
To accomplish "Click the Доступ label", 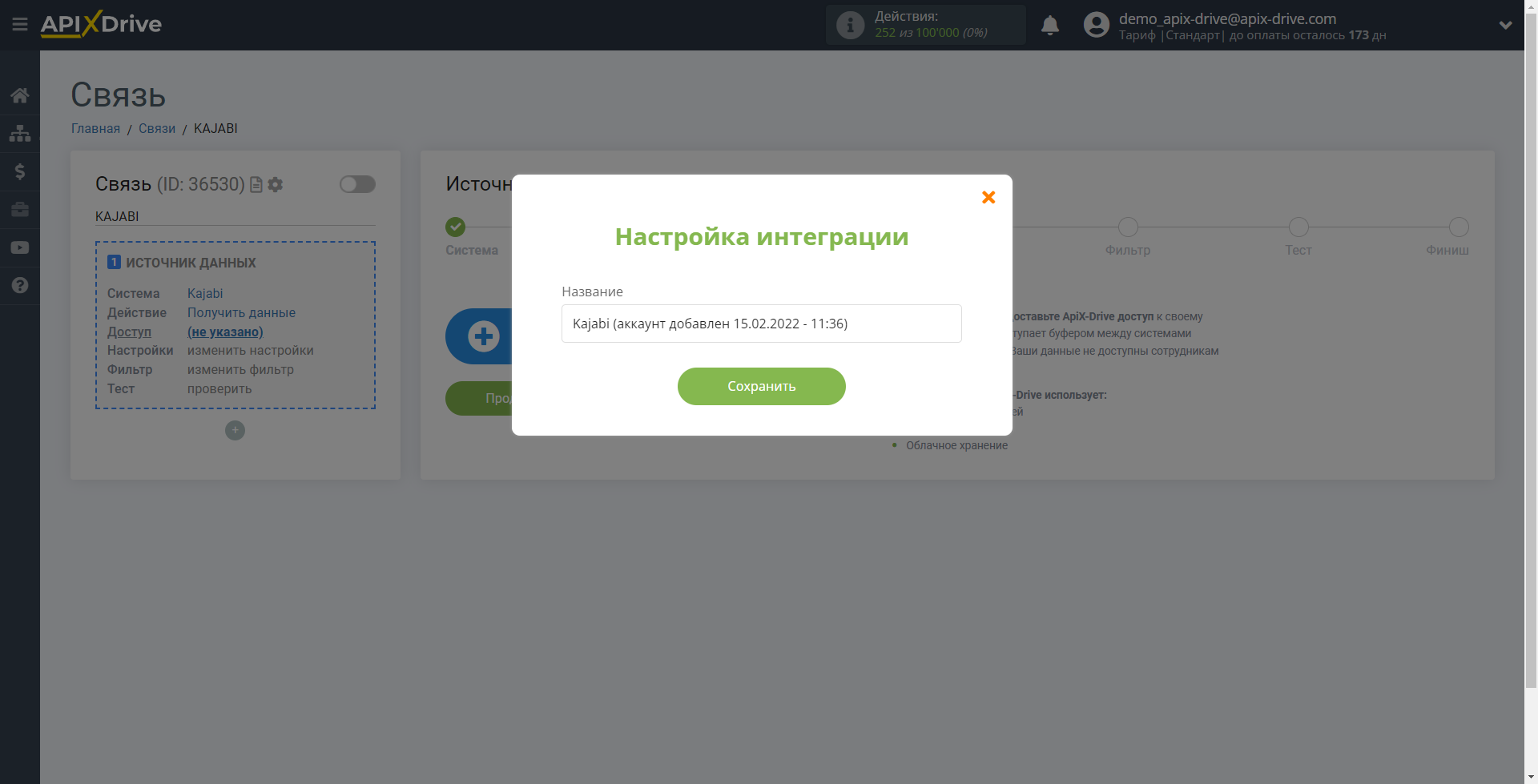I will (x=129, y=332).
